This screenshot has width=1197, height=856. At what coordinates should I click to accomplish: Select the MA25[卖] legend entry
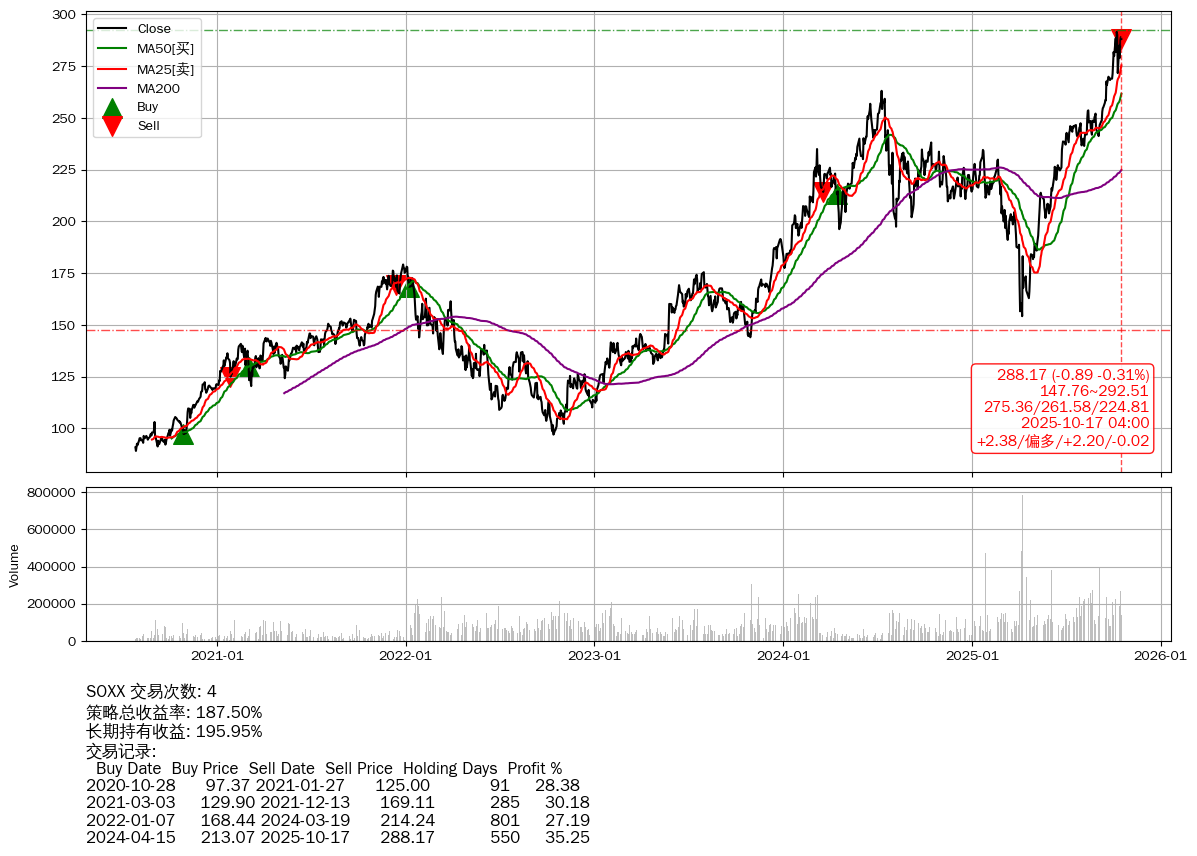(x=165, y=68)
